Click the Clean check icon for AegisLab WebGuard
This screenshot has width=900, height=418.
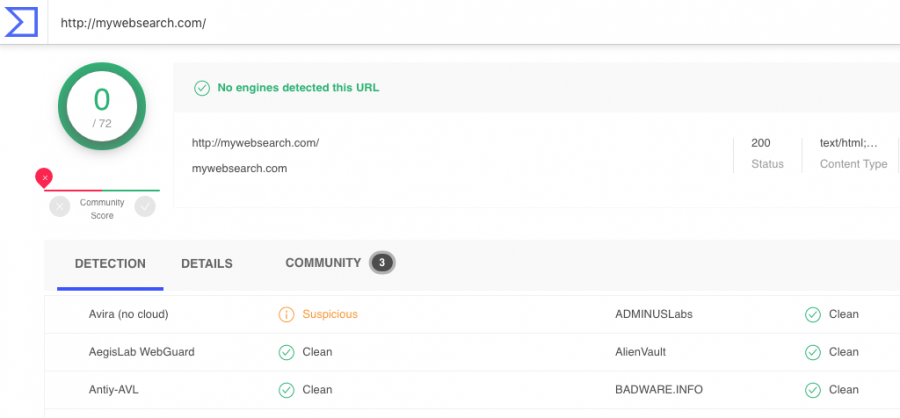coord(286,352)
